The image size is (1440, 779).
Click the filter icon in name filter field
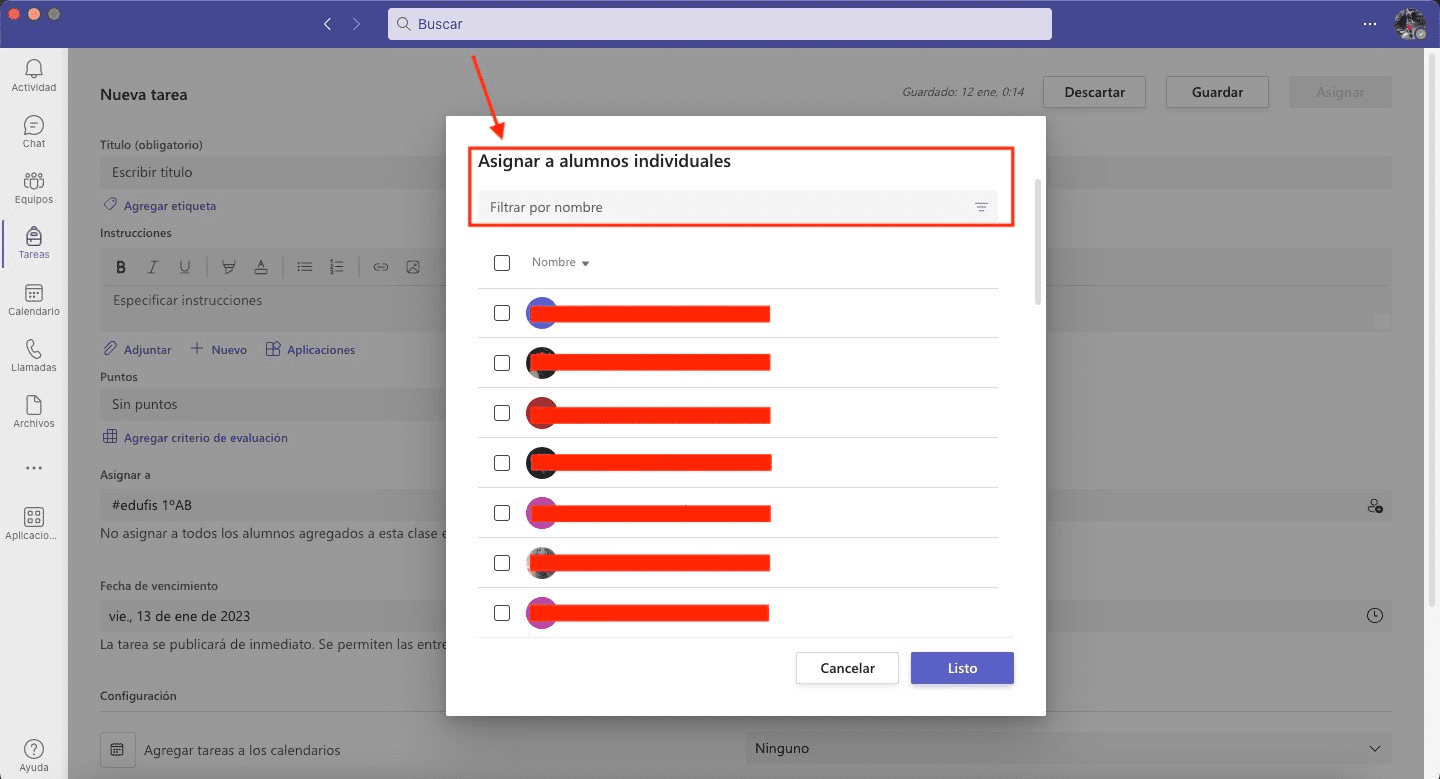(981, 207)
